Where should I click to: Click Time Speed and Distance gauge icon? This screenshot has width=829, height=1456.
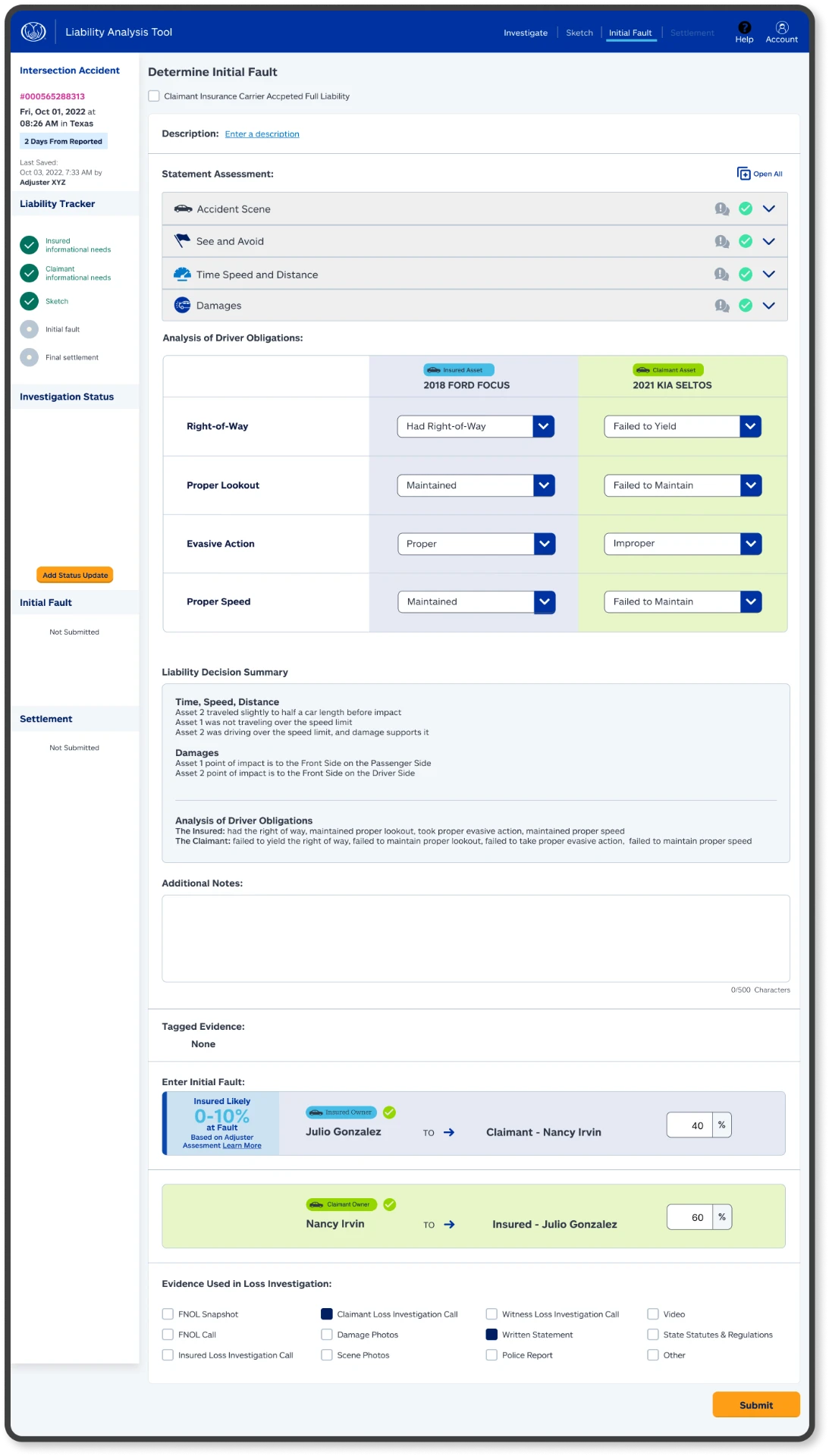182,274
